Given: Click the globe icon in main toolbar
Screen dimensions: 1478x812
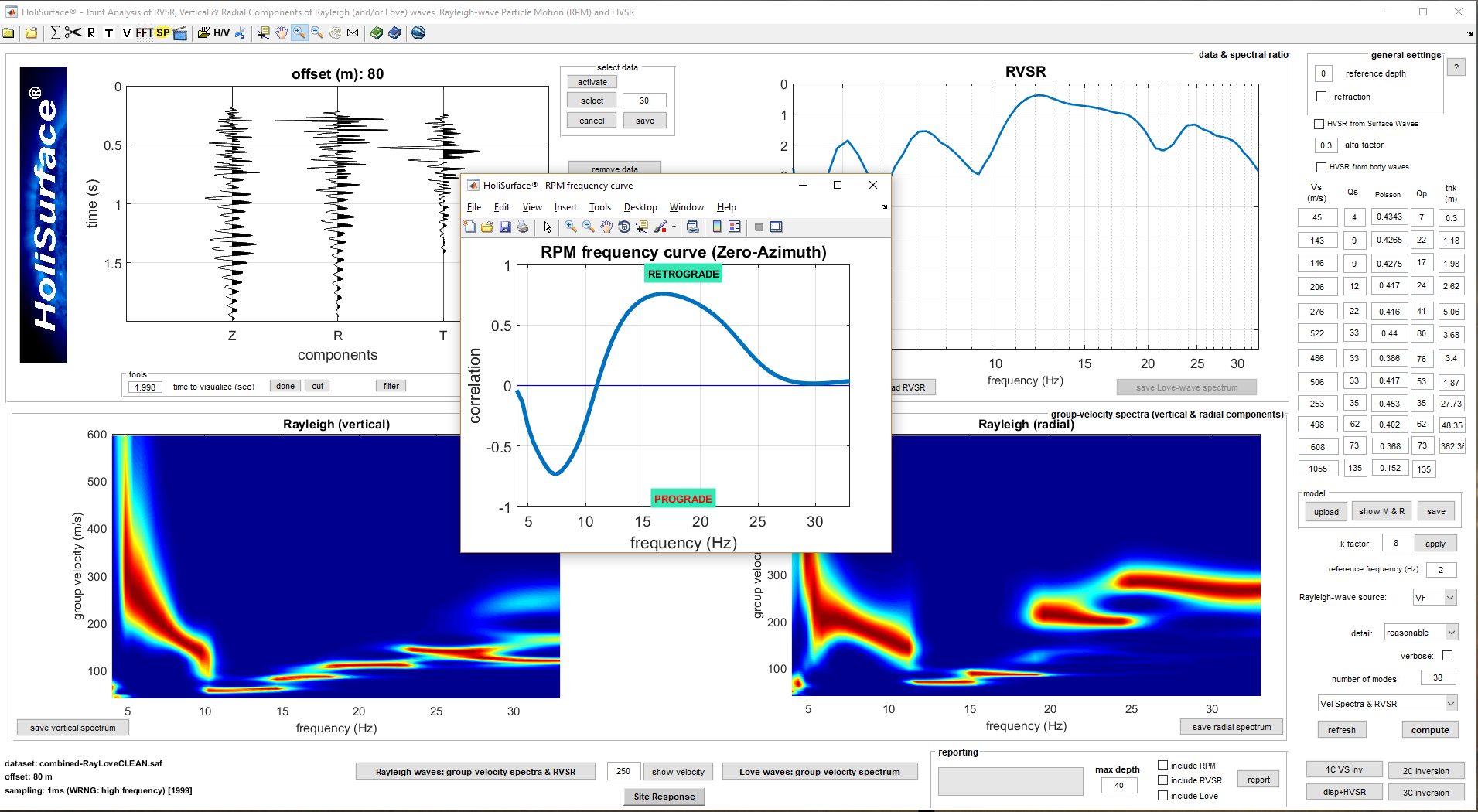Looking at the screenshot, I should coord(418,32).
